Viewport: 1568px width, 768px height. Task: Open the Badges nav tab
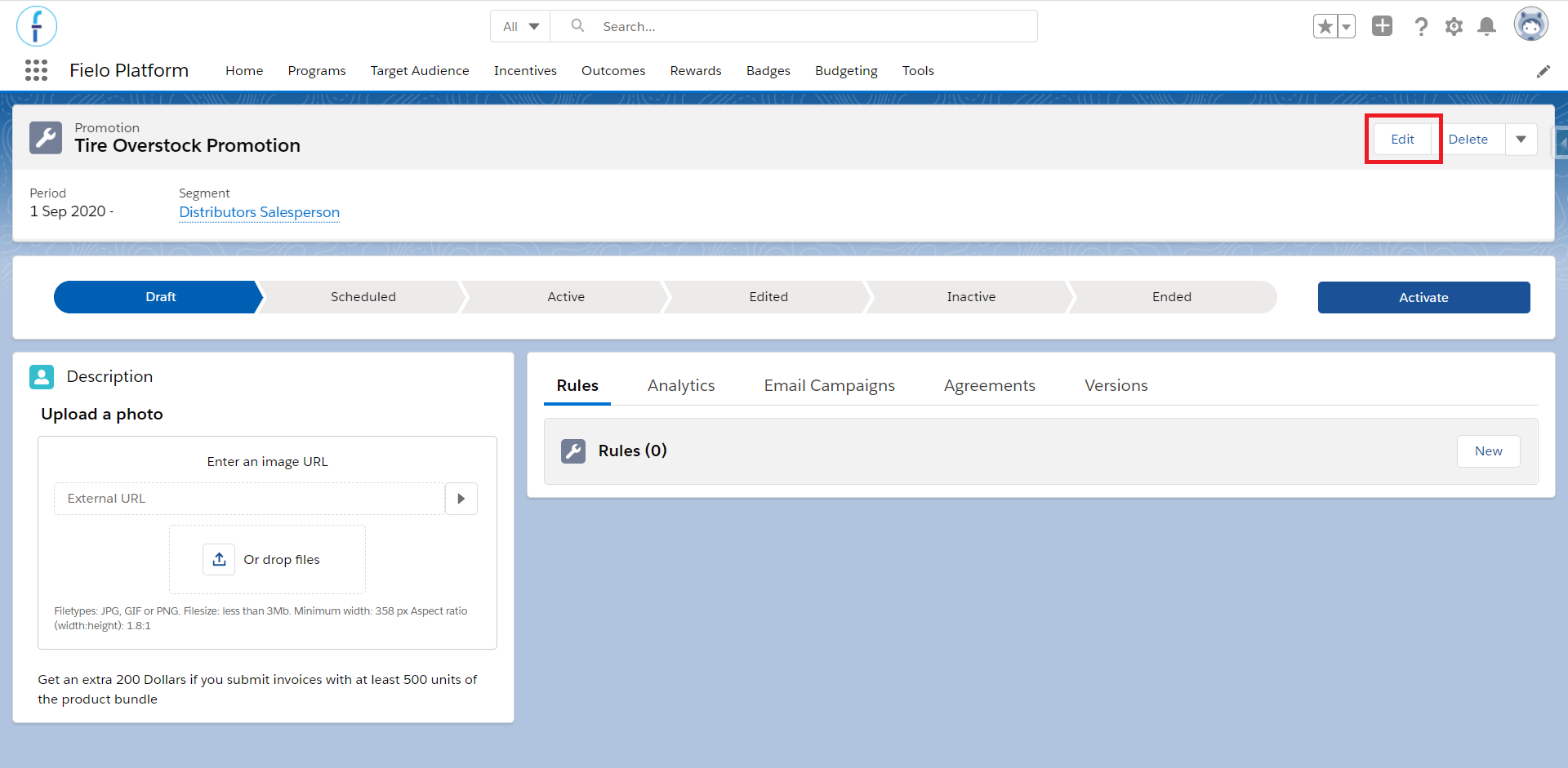click(768, 71)
